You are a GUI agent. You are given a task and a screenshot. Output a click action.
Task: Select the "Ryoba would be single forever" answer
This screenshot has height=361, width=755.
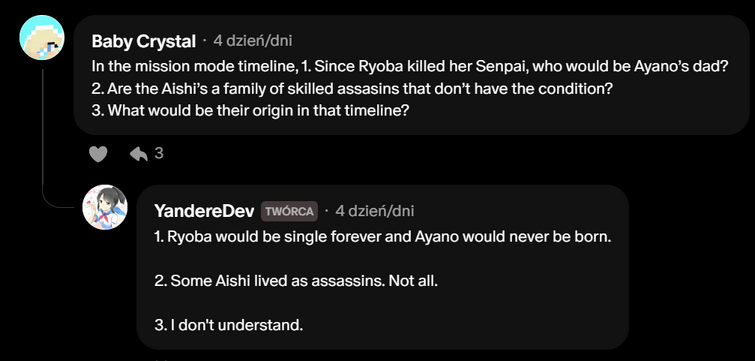click(x=383, y=238)
